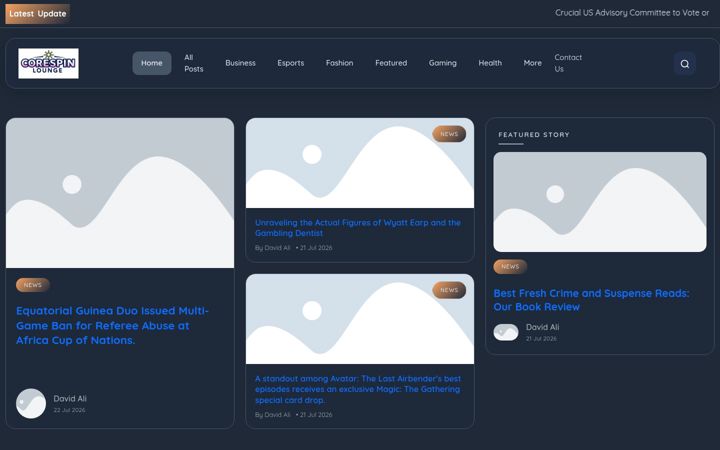Select the Gaming category
720x450 pixels.
(442, 63)
